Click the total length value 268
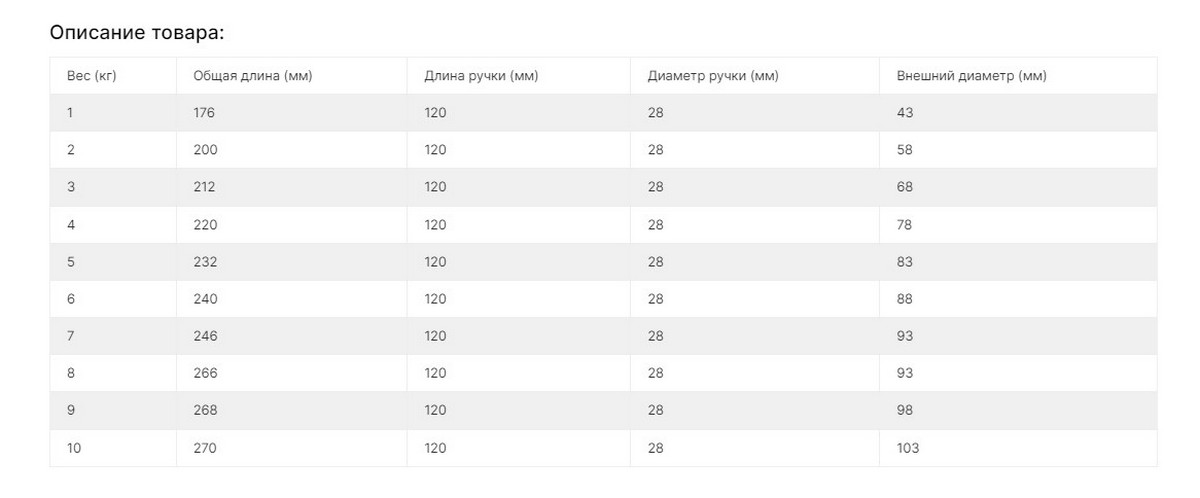Viewport: 1200px width, 498px height. (x=205, y=410)
